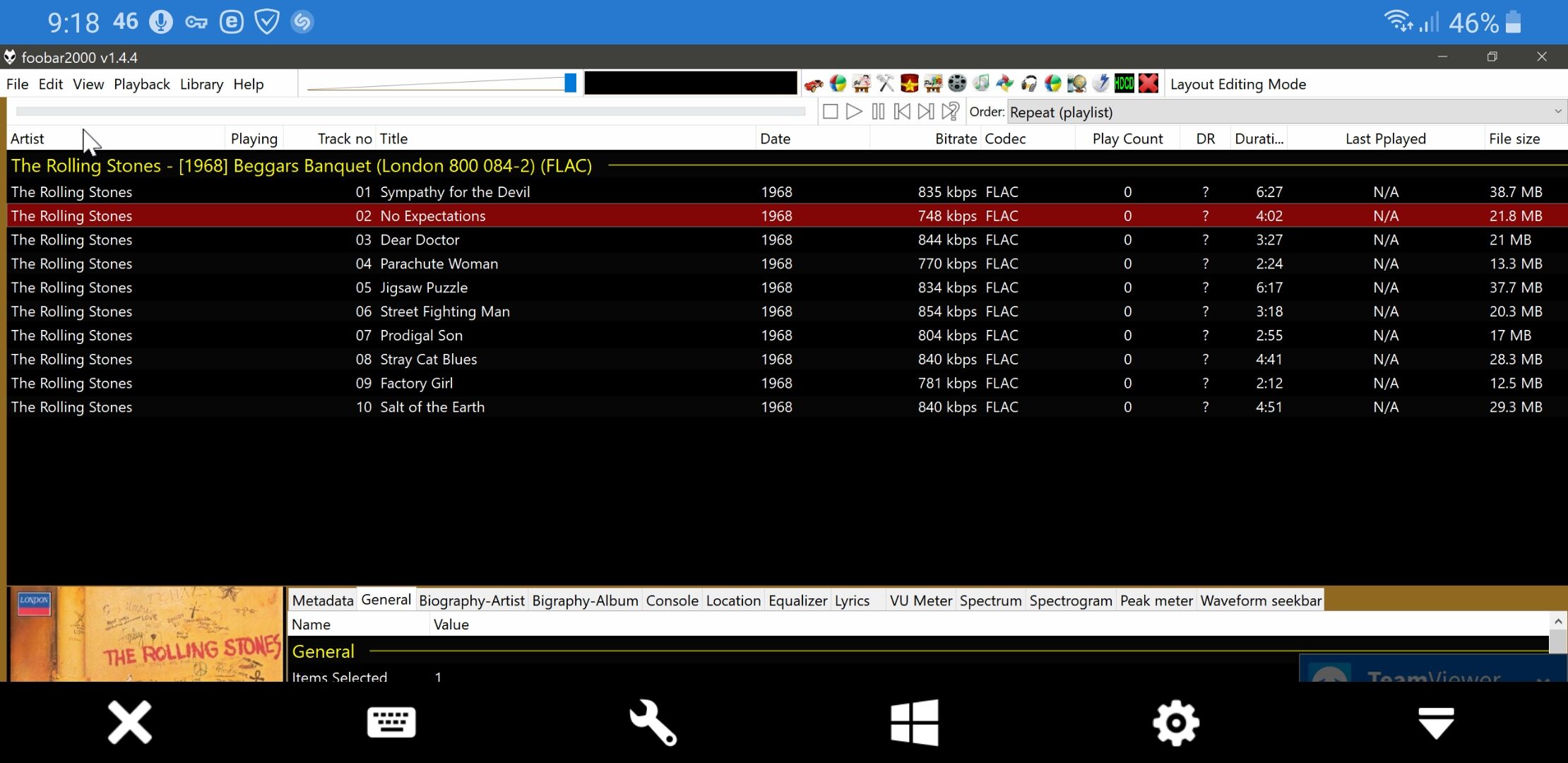Click the lightning bolt disc toolbar icon
Screen dimensions: 1568x763
1100,84
